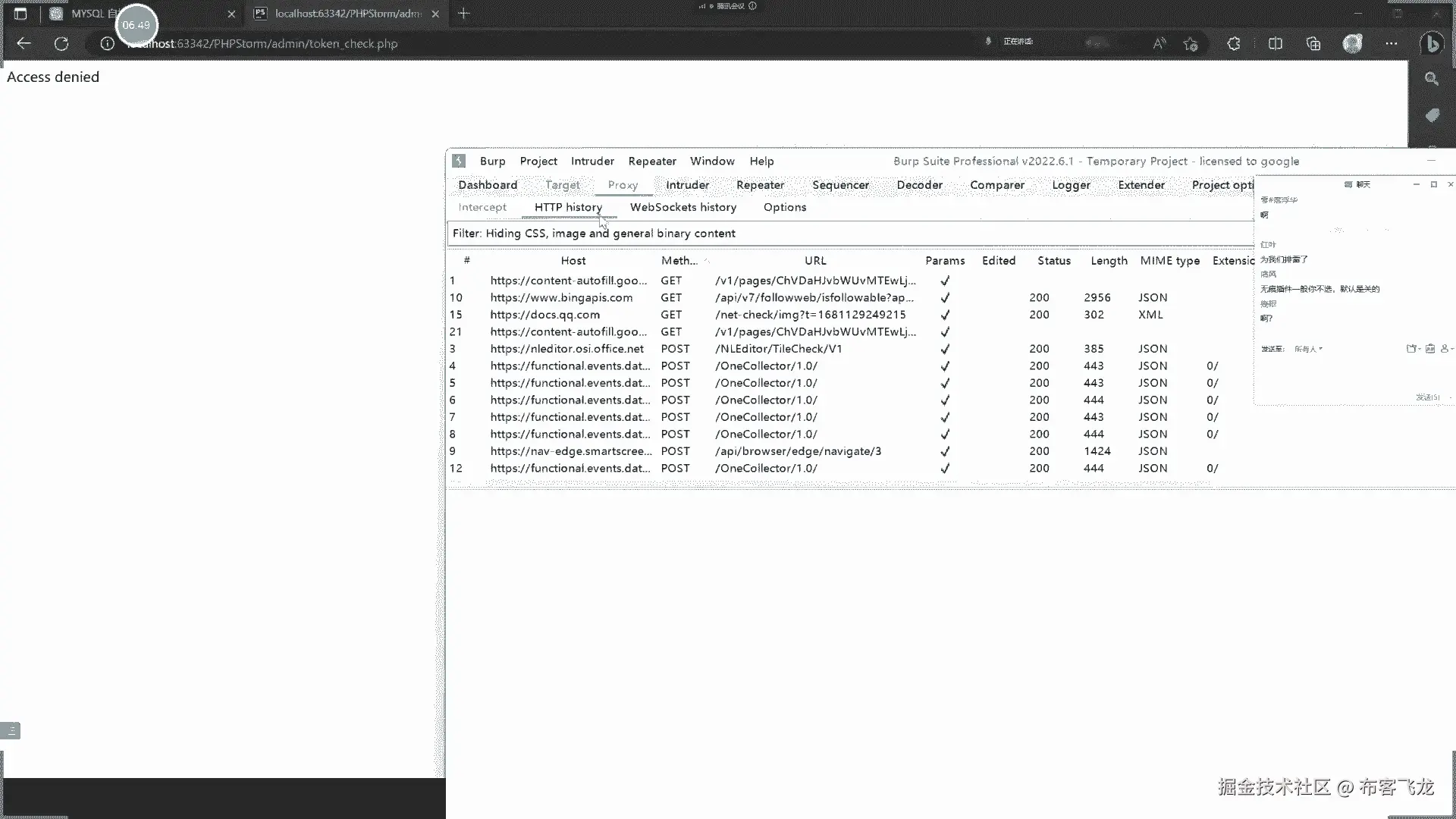The image size is (1456, 819).
Task: Open the chat recipient dropdown 所有人
Action: point(1308,349)
